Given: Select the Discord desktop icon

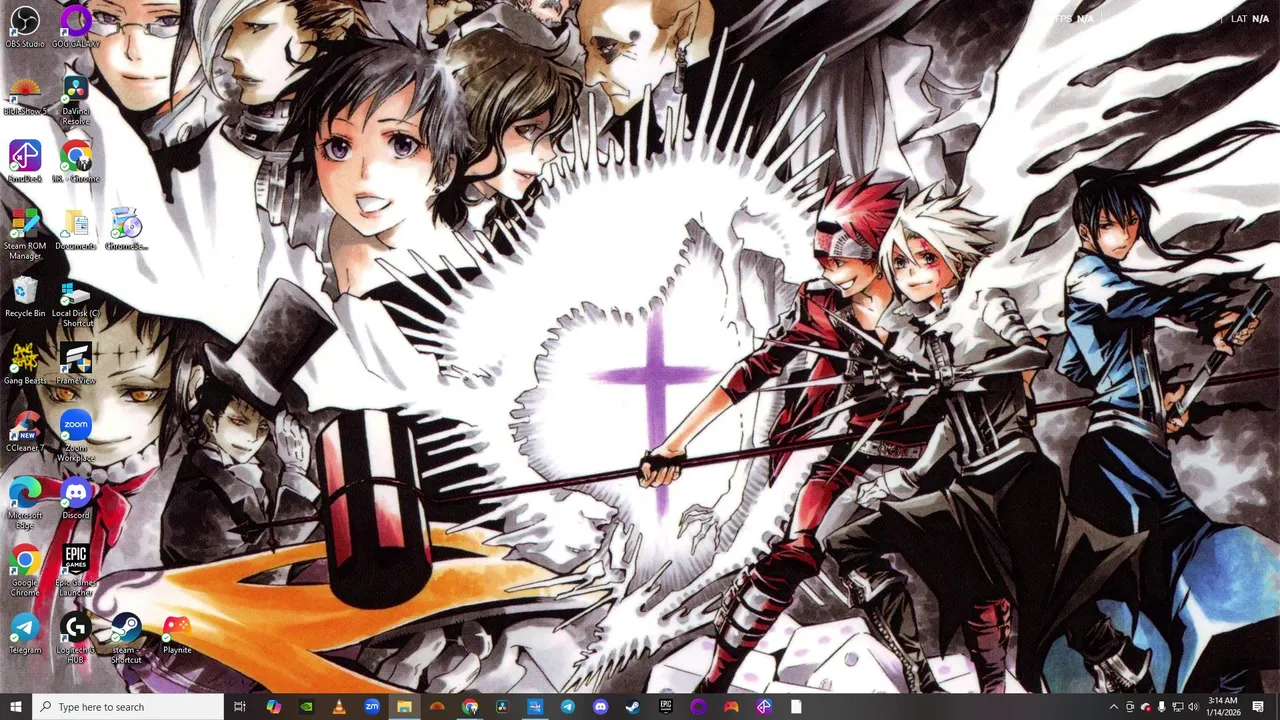Looking at the screenshot, I should point(76,499).
